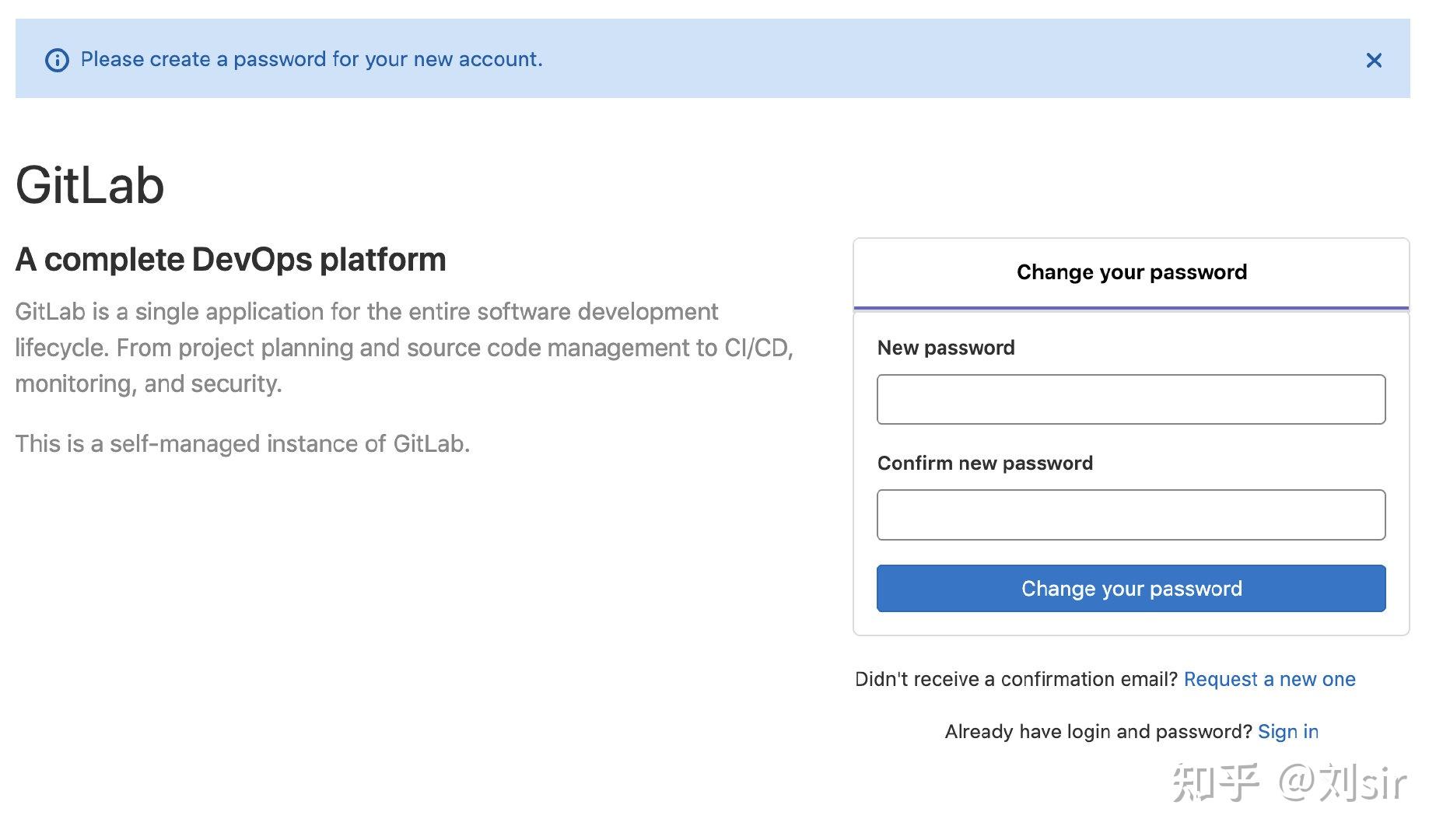This screenshot has height=840, width=1443.
Task: Click the confirmation email question text
Action: (1015, 679)
